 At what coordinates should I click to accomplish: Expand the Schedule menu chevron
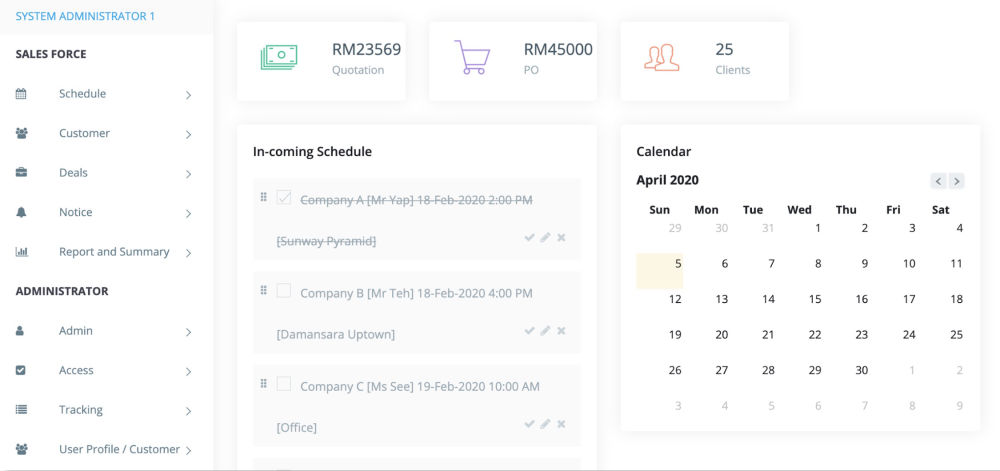click(188, 95)
